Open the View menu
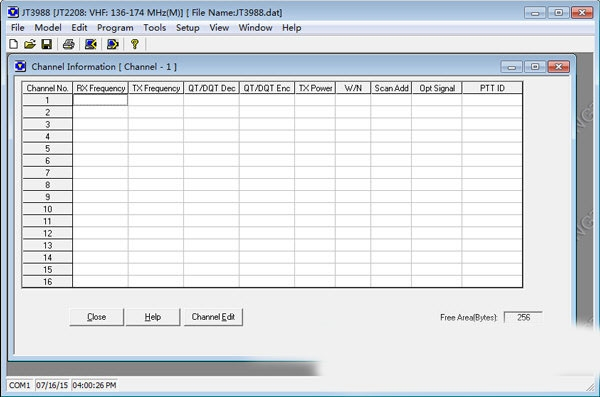600x397 pixels. (219, 28)
